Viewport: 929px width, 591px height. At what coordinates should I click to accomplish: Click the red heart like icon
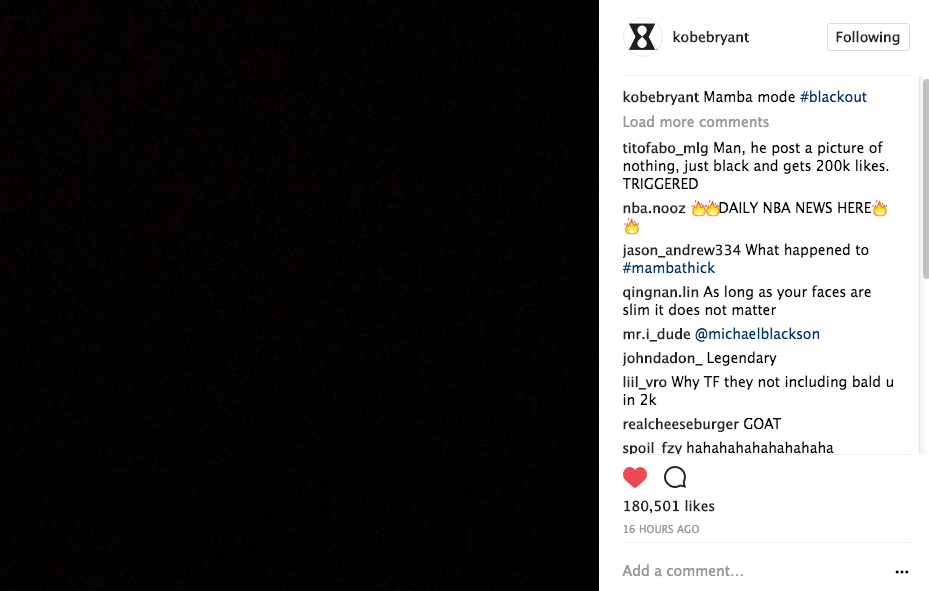tap(635, 477)
